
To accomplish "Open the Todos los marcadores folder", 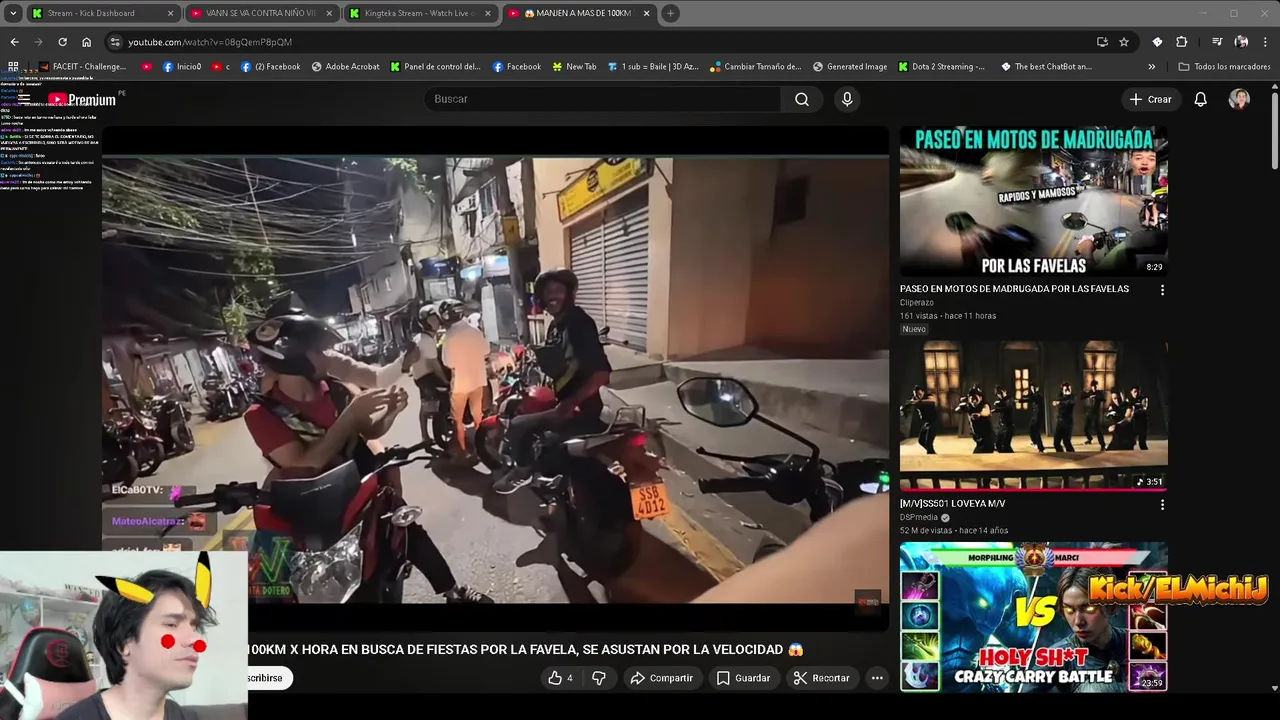I will point(1224,67).
